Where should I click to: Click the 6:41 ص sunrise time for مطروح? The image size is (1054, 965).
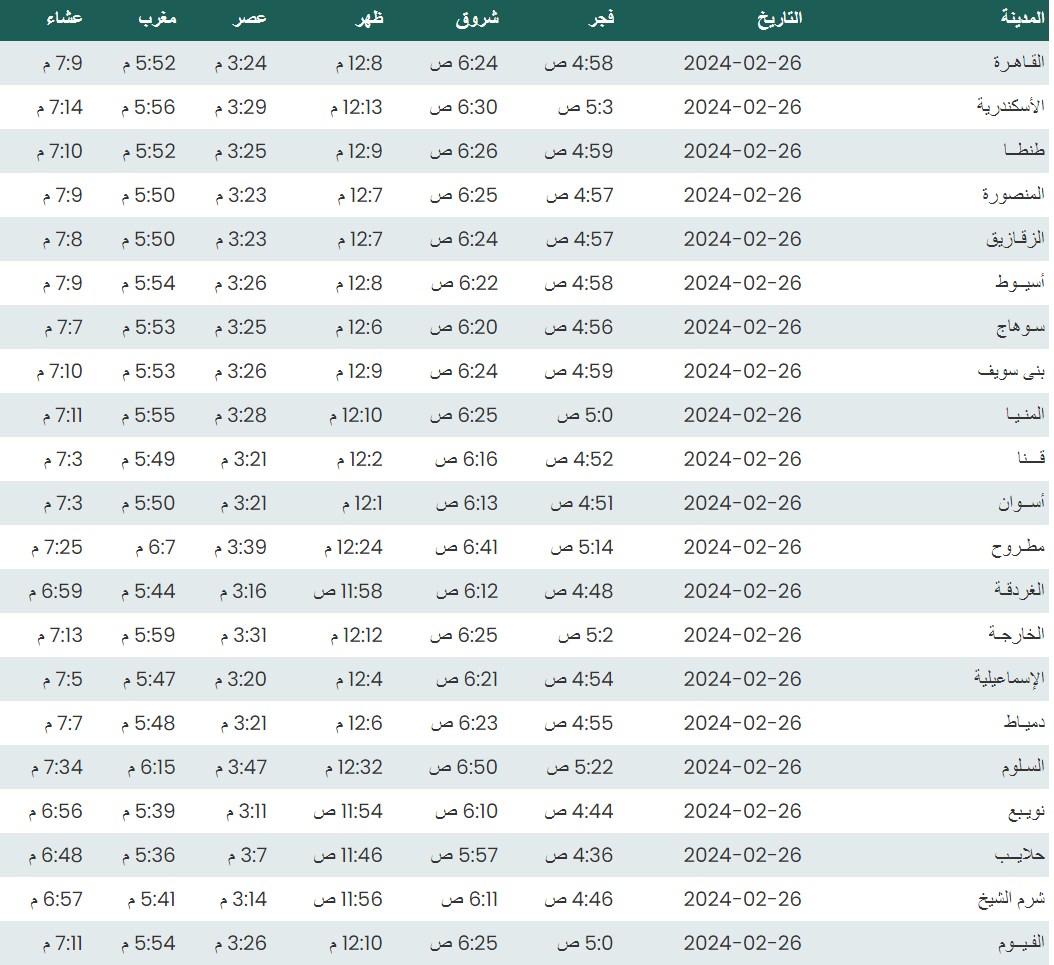coord(464,547)
